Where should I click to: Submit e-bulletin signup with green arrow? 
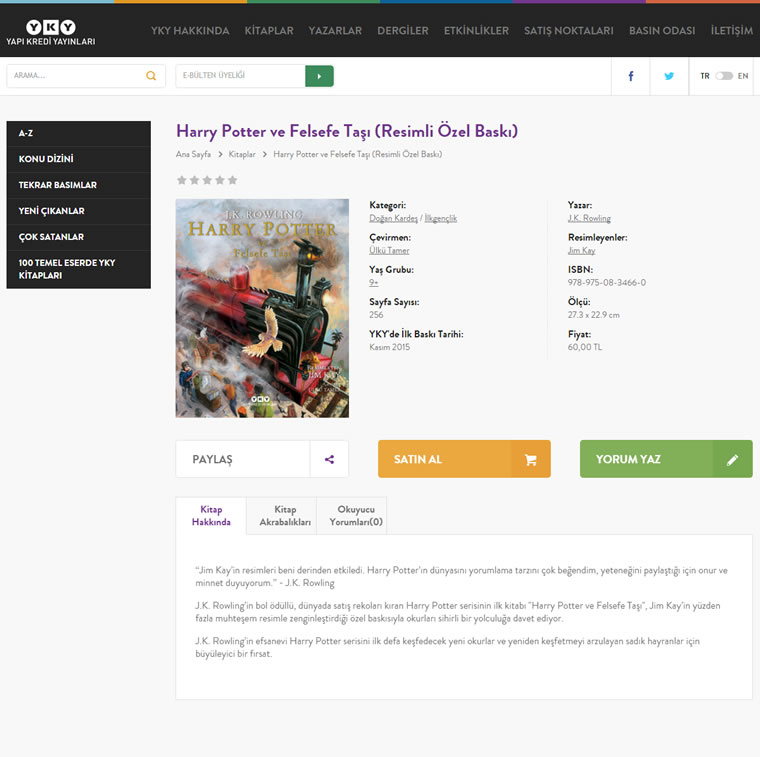point(319,76)
